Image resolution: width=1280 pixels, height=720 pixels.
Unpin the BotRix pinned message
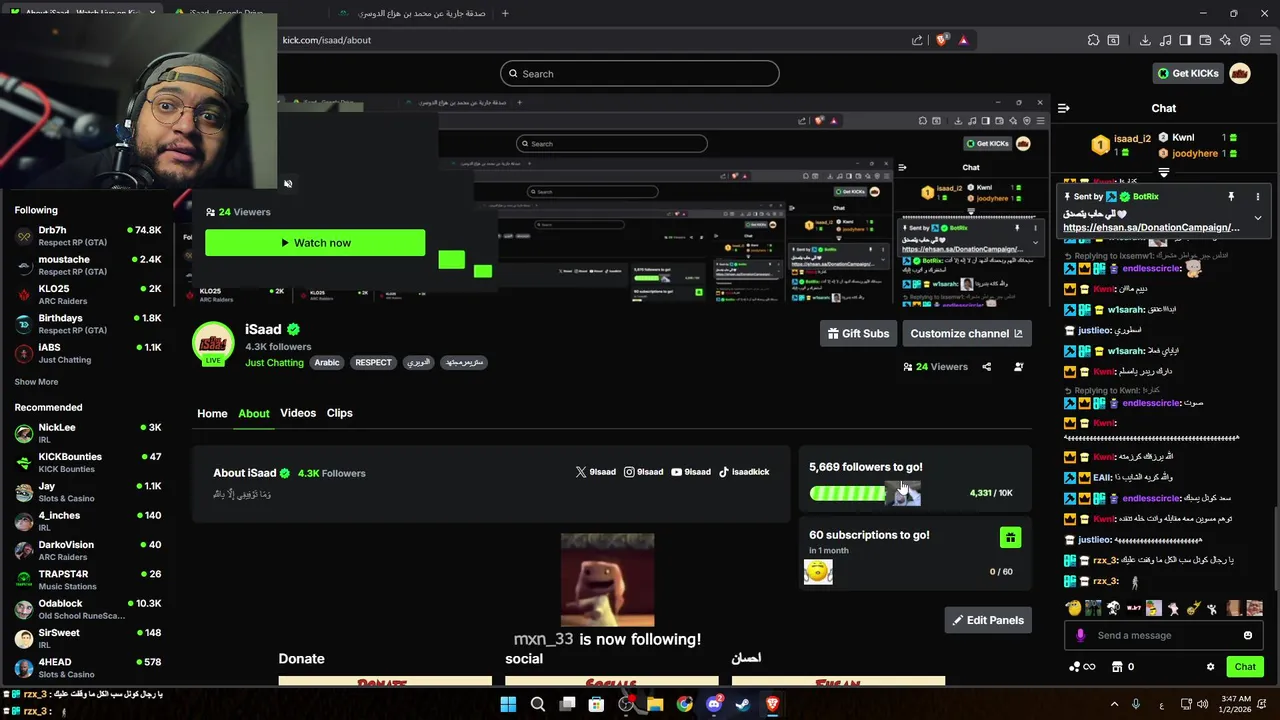(1231, 197)
